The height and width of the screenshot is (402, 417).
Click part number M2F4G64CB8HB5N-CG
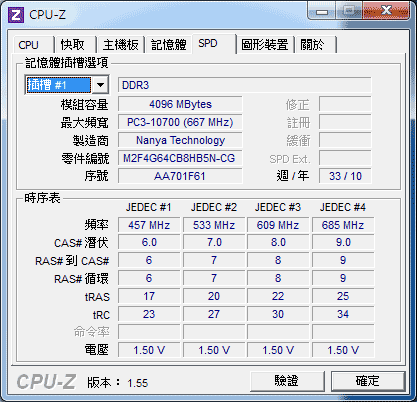tap(180, 158)
